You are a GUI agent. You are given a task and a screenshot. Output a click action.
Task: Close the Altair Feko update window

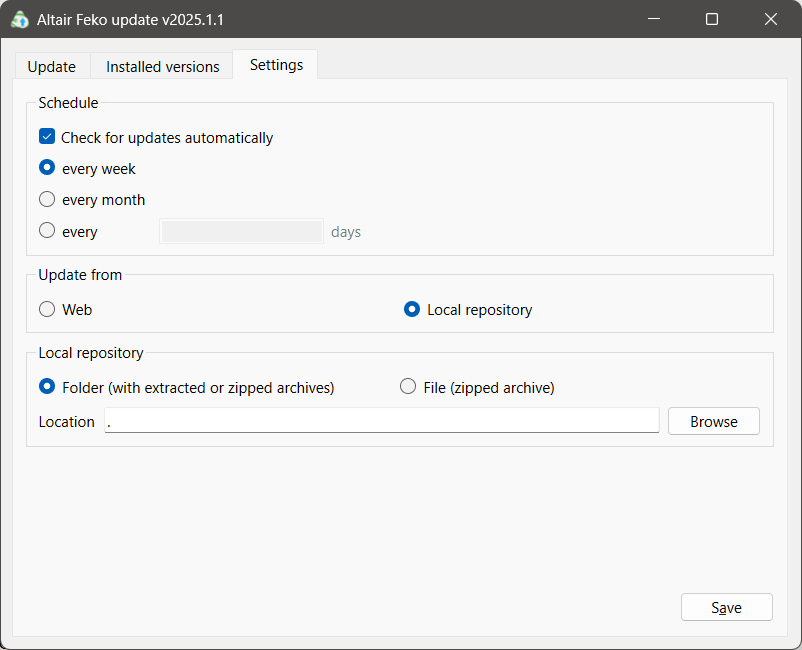click(771, 19)
